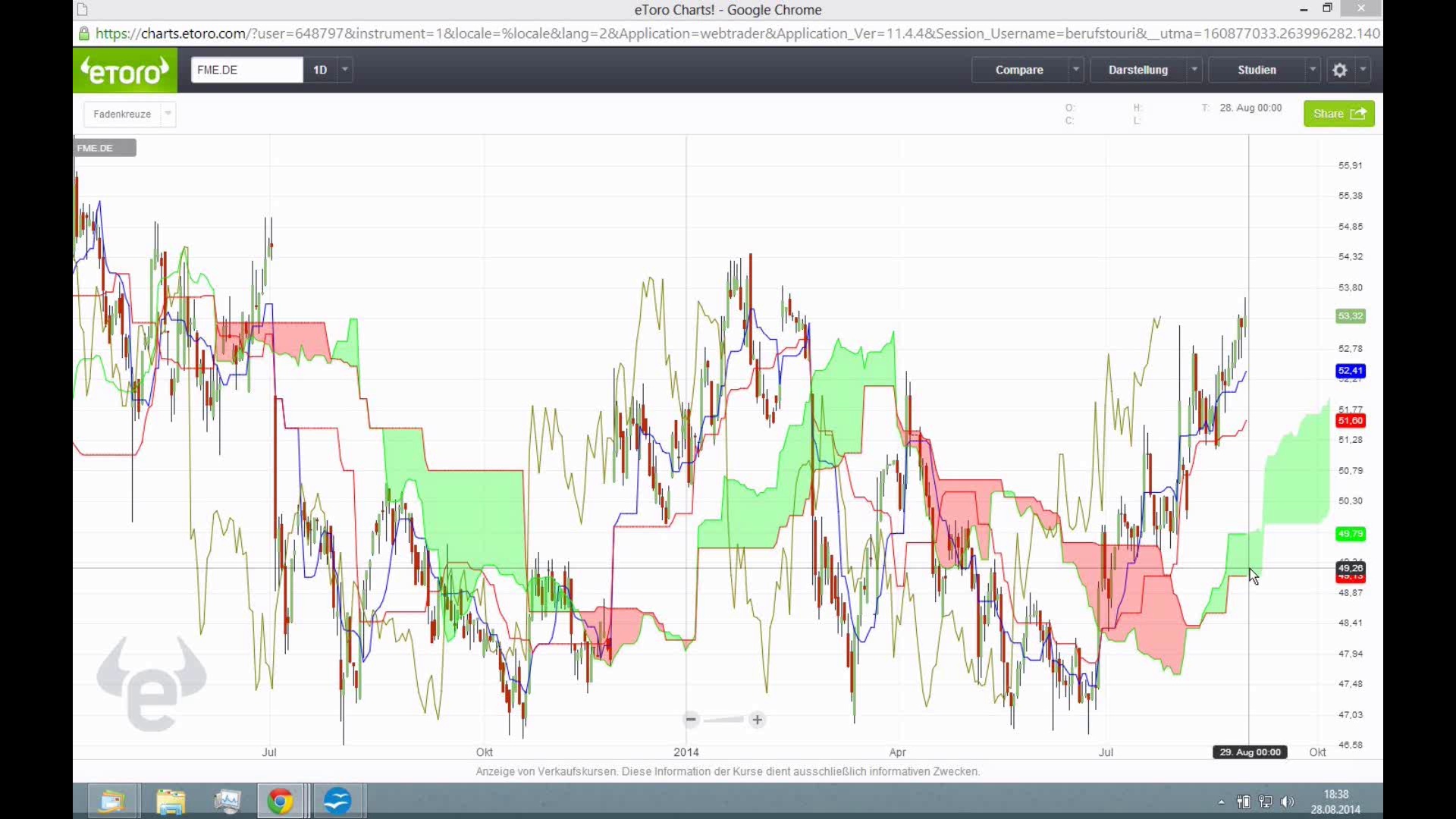The height and width of the screenshot is (819, 1456).
Task: Open the Darstellung menu
Action: [1137, 70]
